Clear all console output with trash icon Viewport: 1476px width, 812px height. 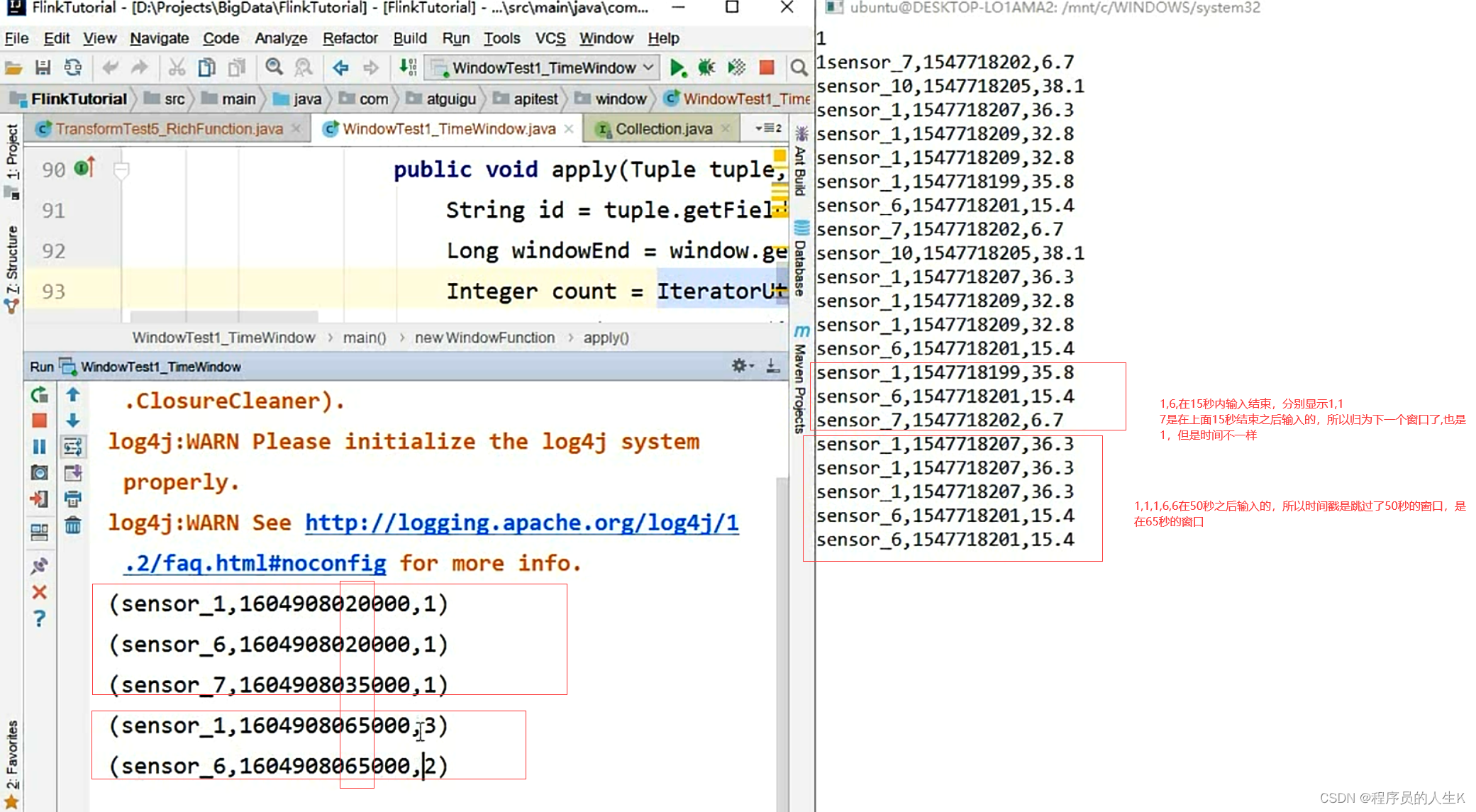pos(73,525)
